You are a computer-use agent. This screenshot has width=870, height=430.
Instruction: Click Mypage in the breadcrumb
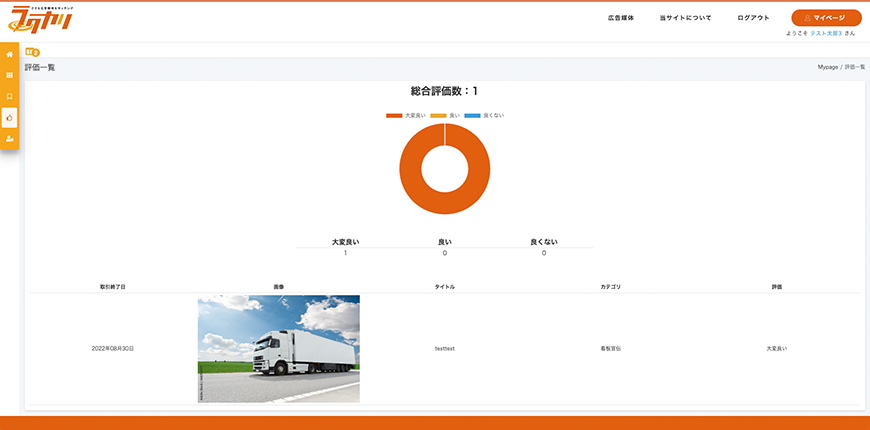[827, 67]
